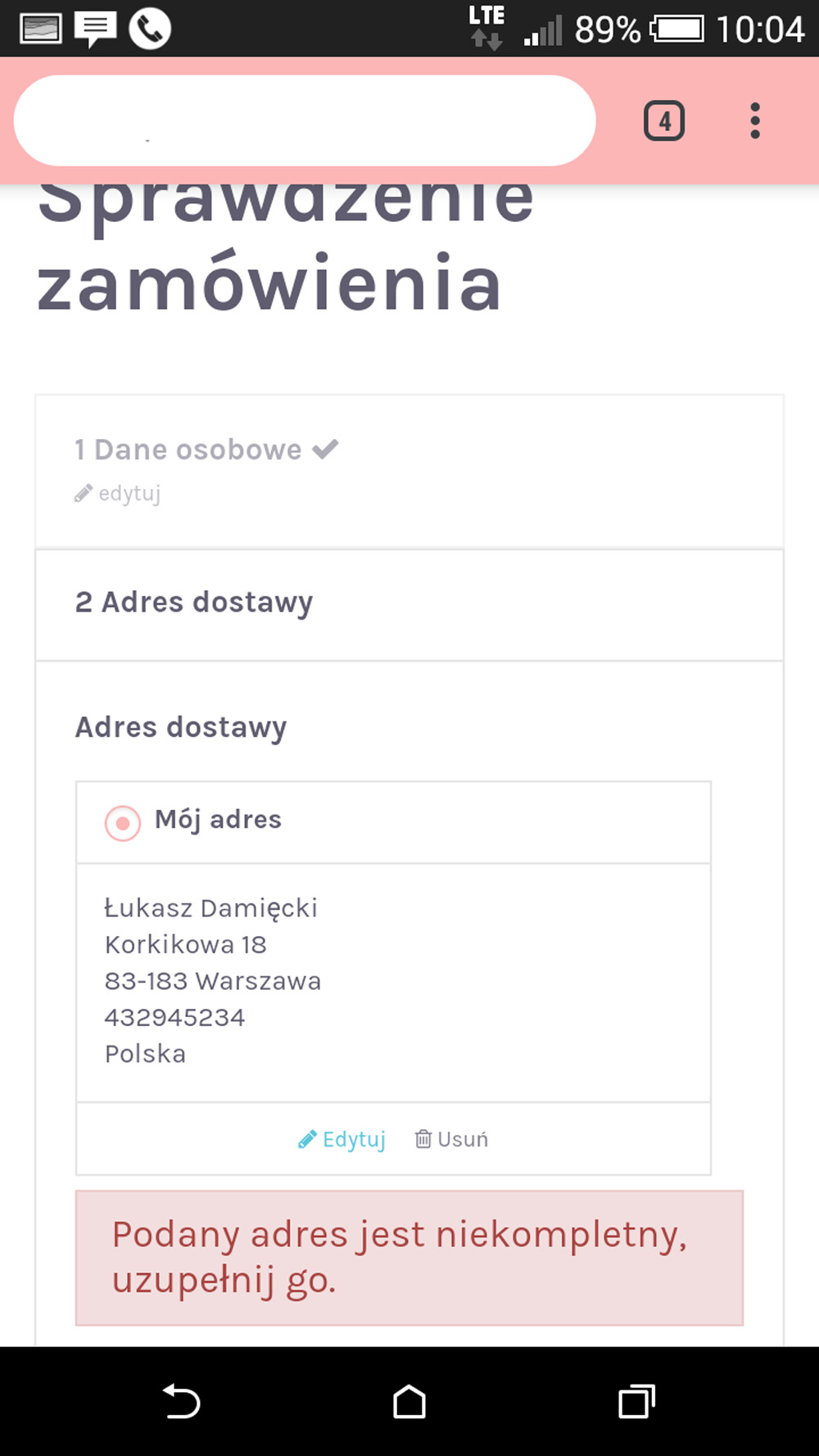Select the Mój adres radio button
This screenshot has height=1456, width=819.
tap(123, 822)
